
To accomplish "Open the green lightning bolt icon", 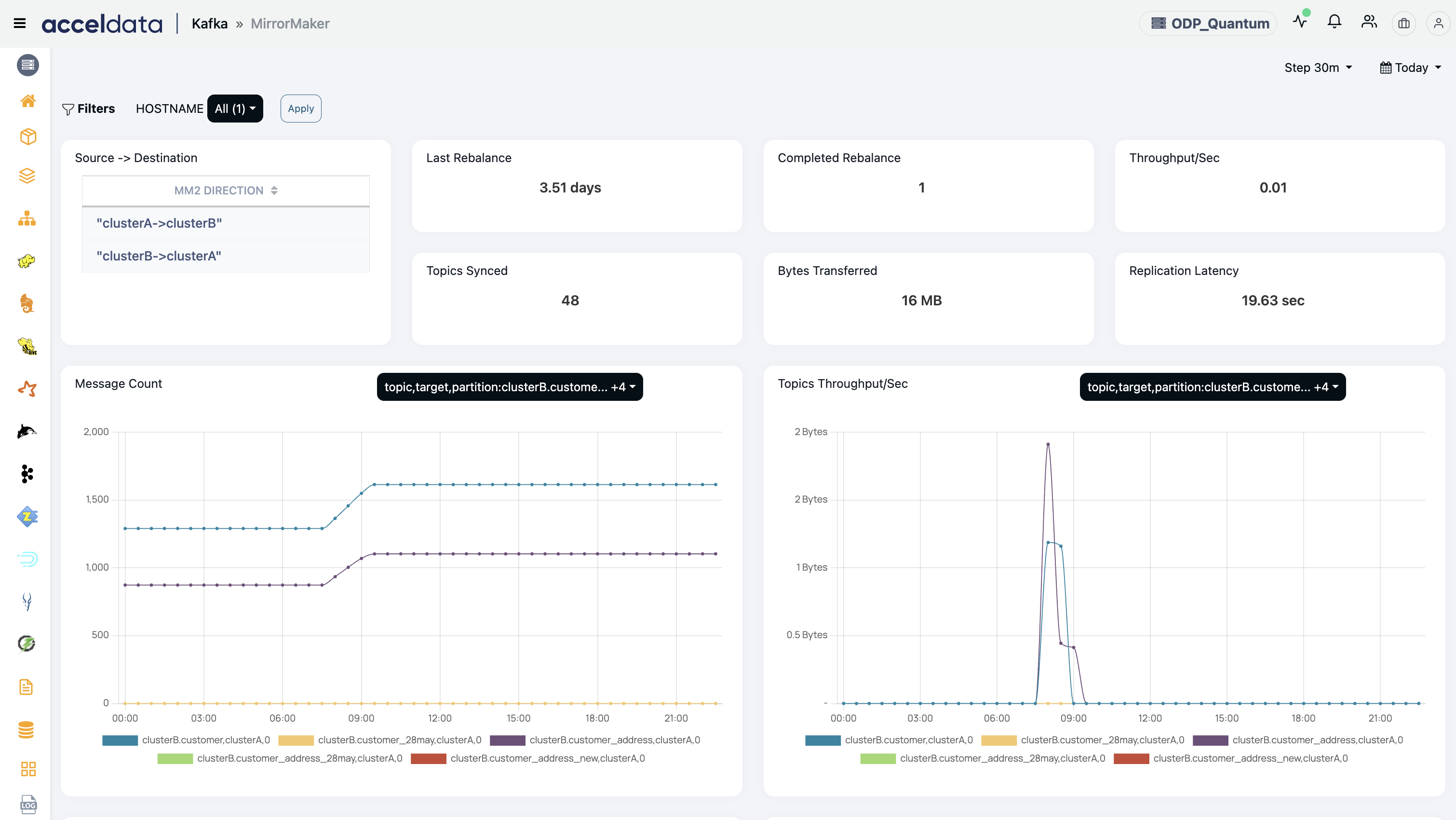I will click(27, 643).
